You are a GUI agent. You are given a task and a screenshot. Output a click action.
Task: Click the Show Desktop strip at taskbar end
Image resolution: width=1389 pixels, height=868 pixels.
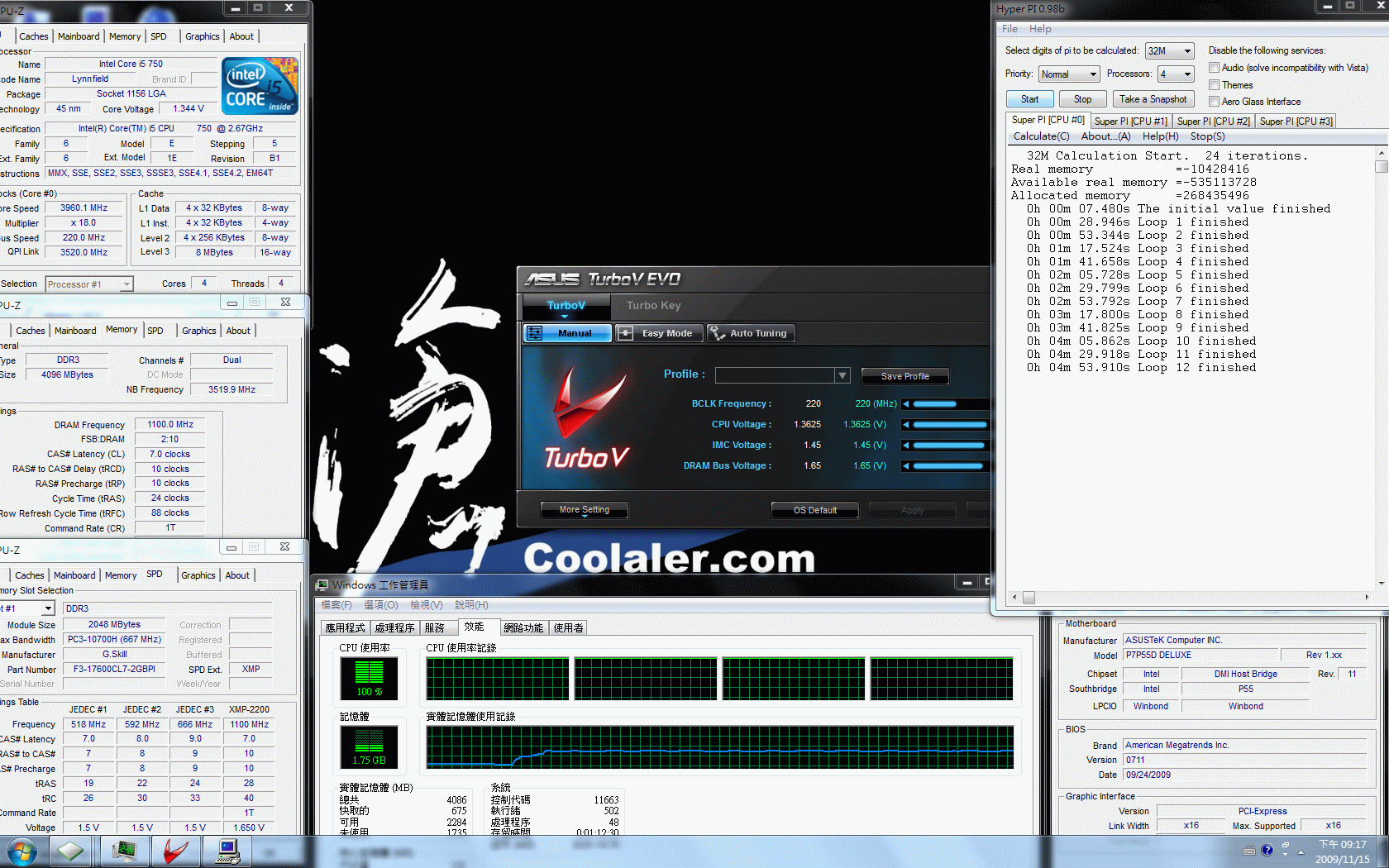coord(1383,851)
